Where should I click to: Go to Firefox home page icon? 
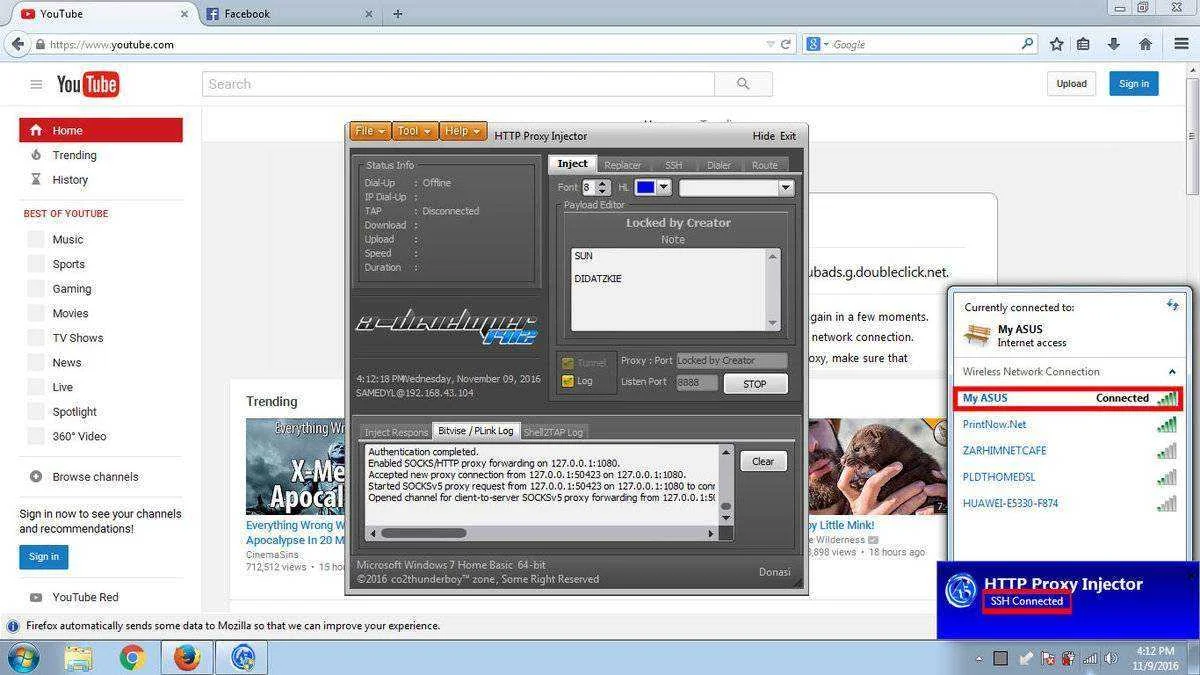(1145, 44)
